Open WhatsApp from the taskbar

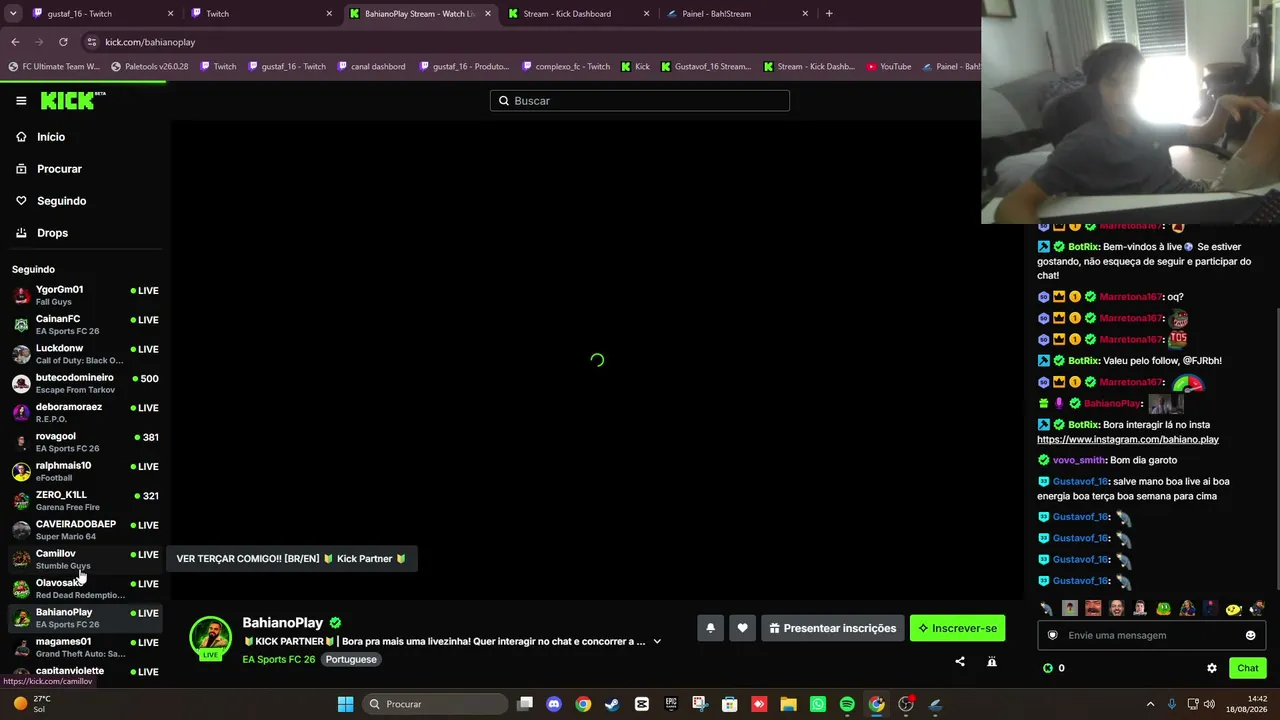(818, 704)
